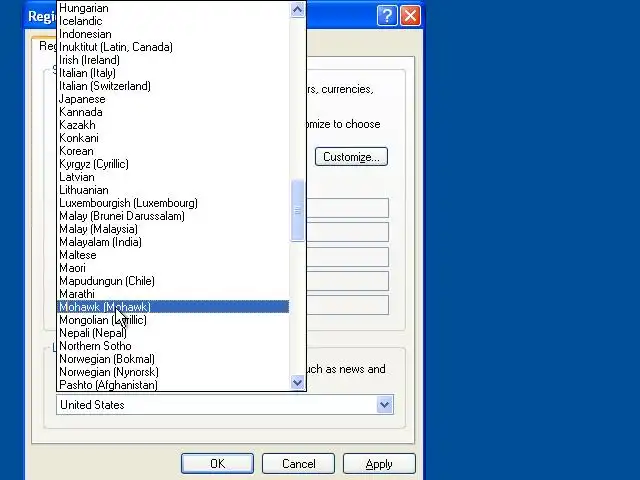Click the language list scrollbar thumb
The width and height of the screenshot is (640, 480).
click(298, 211)
